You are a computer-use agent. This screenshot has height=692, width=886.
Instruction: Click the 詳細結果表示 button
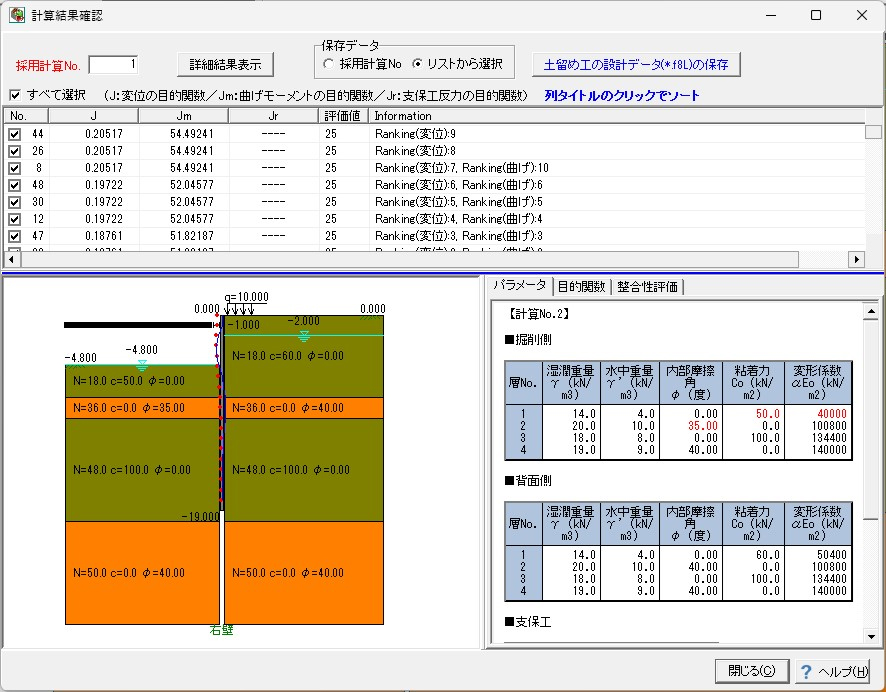coord(225,65)
